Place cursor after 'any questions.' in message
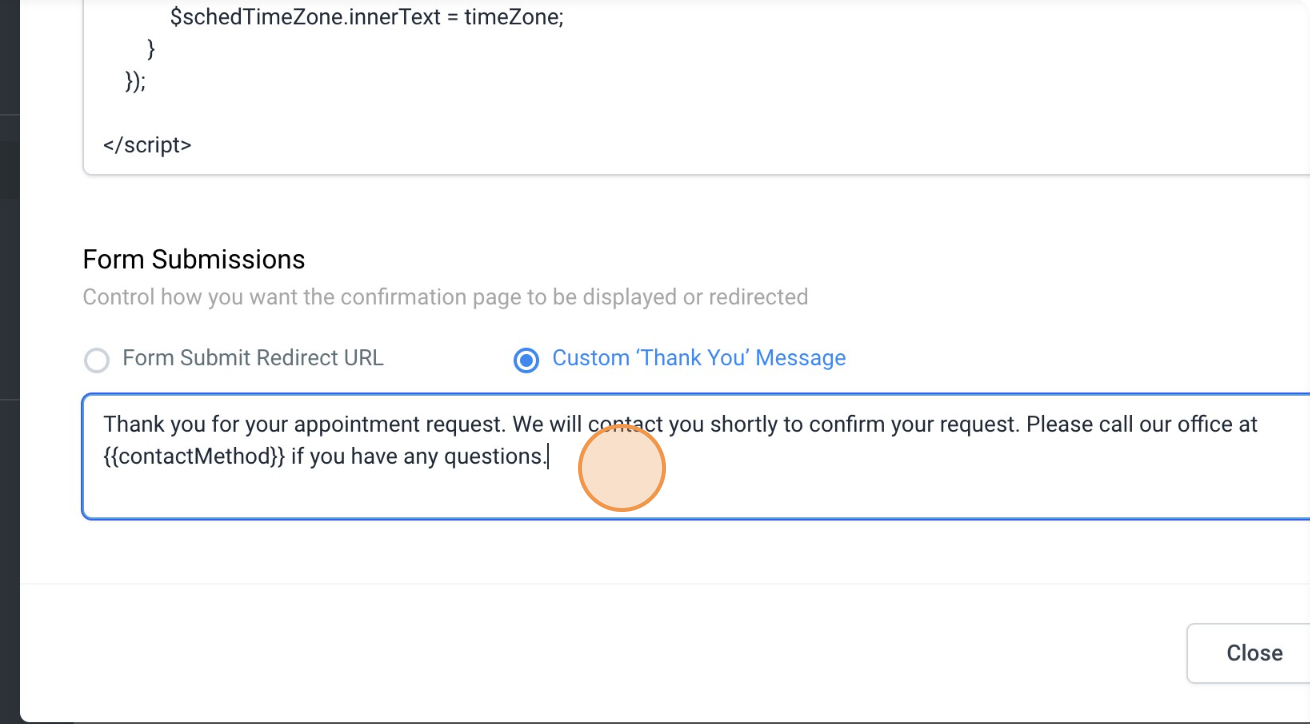 548,457
